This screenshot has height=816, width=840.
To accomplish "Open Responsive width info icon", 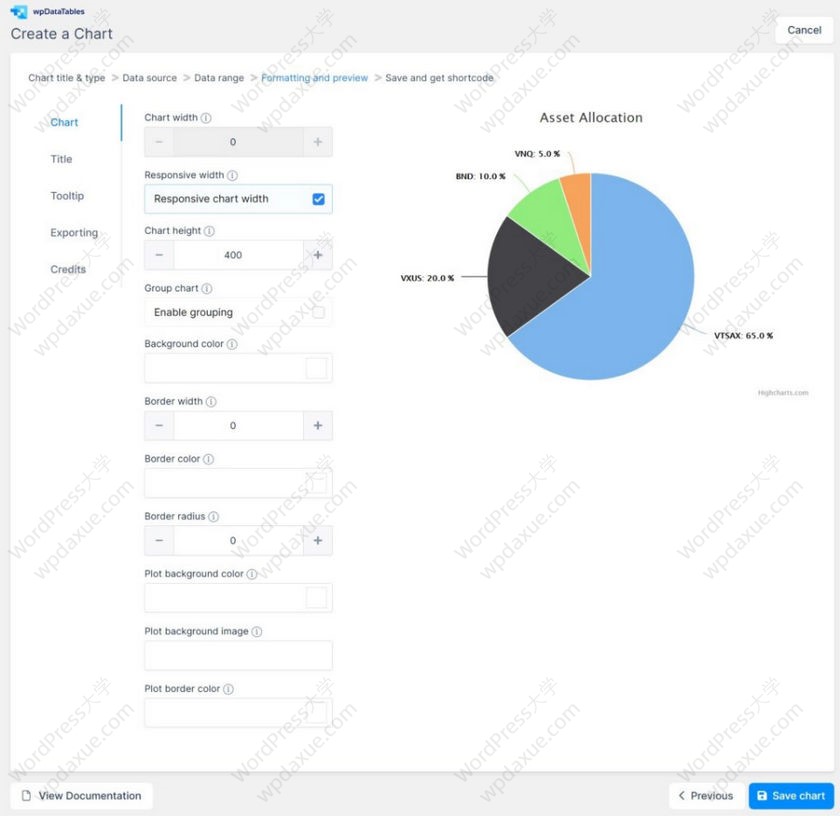I will coord(232,175).
